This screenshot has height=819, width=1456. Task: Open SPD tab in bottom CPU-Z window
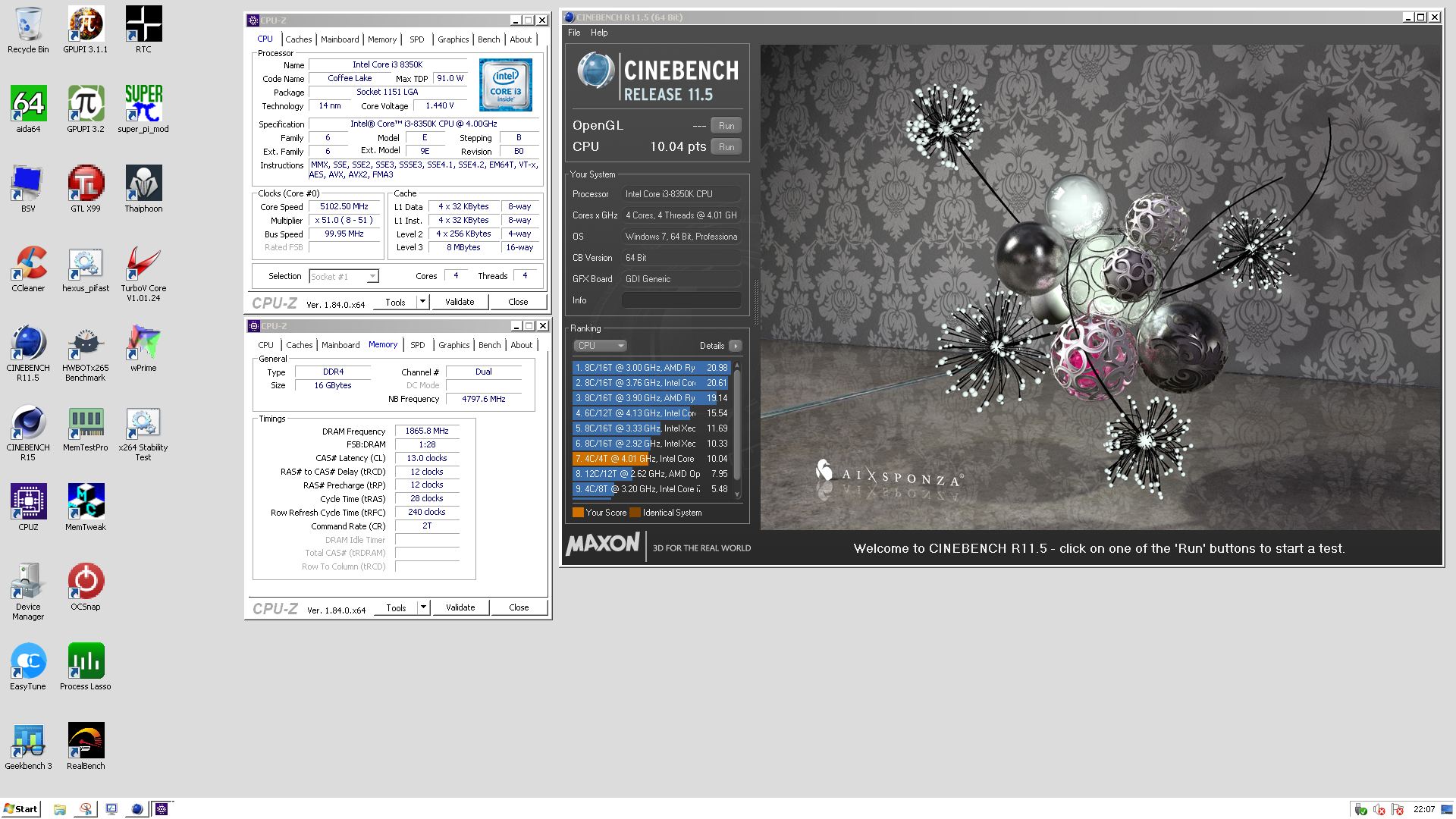pyautogui.click(x=418, y=345)
